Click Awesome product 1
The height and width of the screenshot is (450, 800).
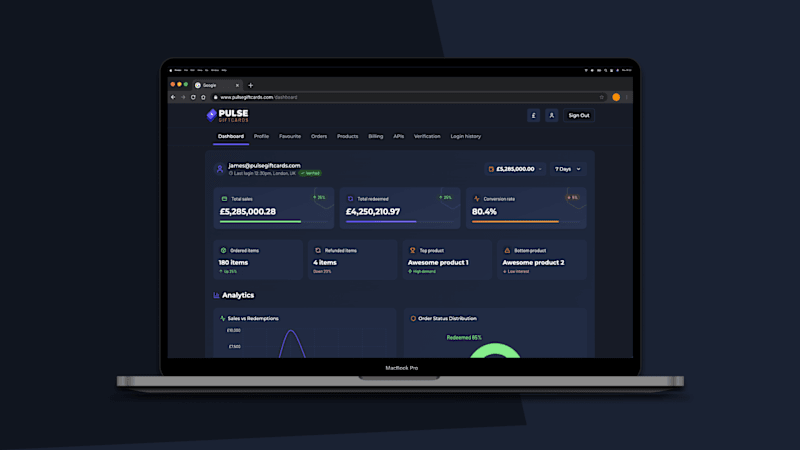(x=438, y=262)
